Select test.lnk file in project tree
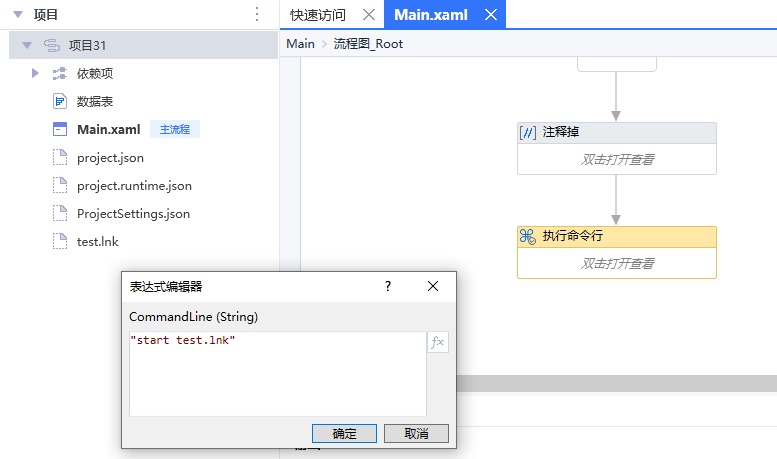 tap(97, 241)
